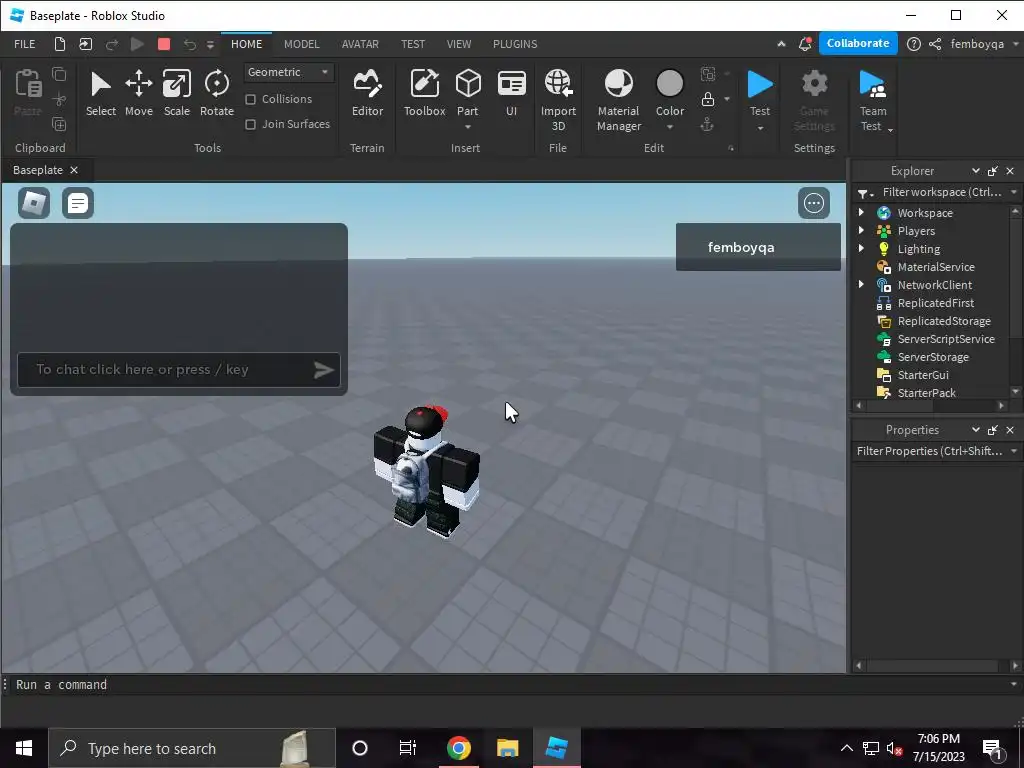Enable the Collisions checkbox
The height and width of the screenshot is (768, 1024).
[250, 99]
